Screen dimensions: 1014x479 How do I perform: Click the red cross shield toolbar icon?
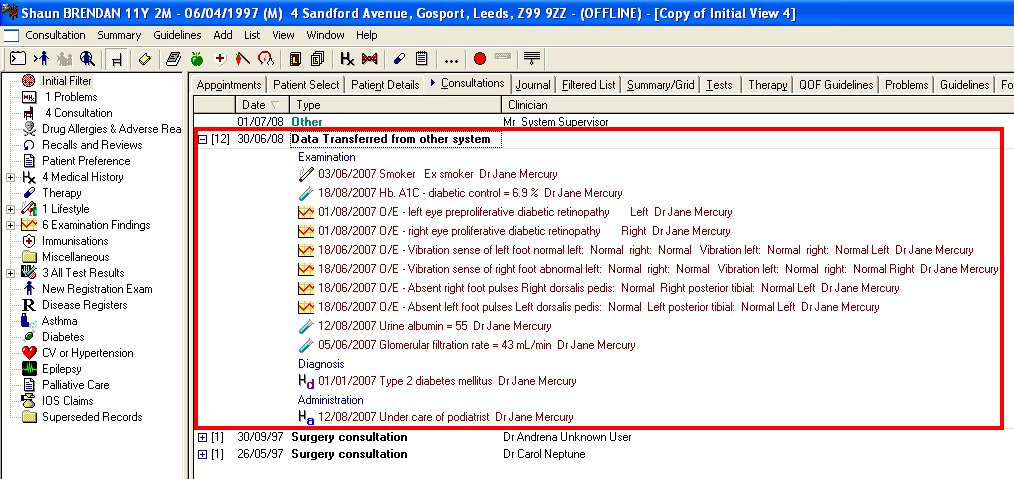(x=220, y=59)
